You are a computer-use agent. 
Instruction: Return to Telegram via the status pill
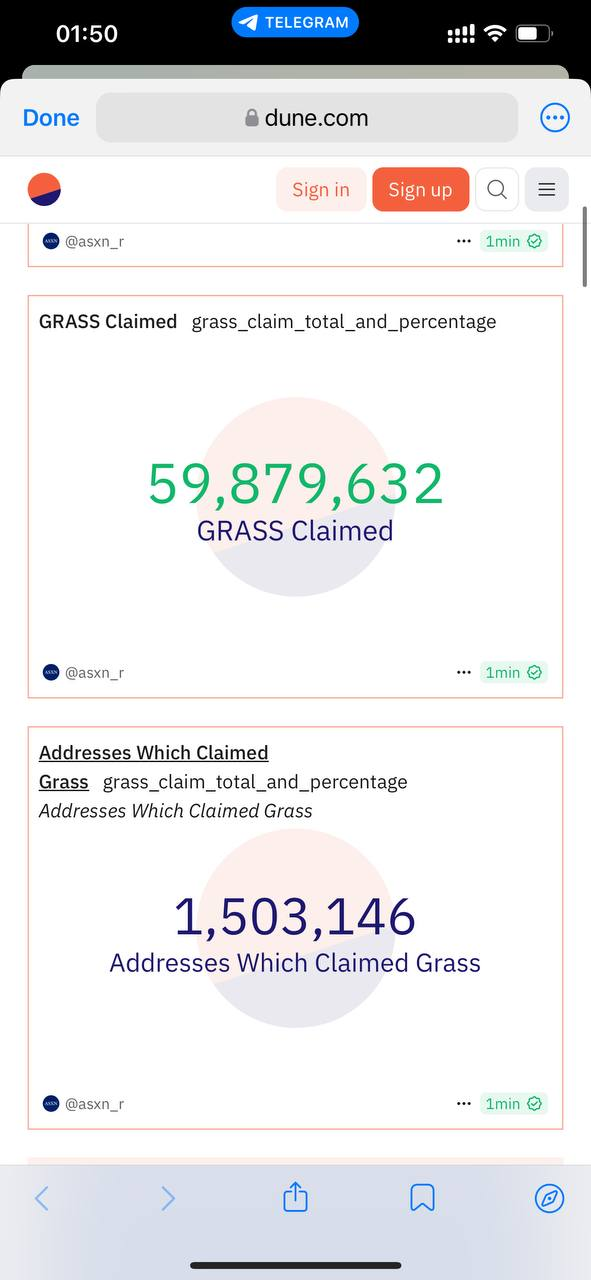click(x=295, y=22)
